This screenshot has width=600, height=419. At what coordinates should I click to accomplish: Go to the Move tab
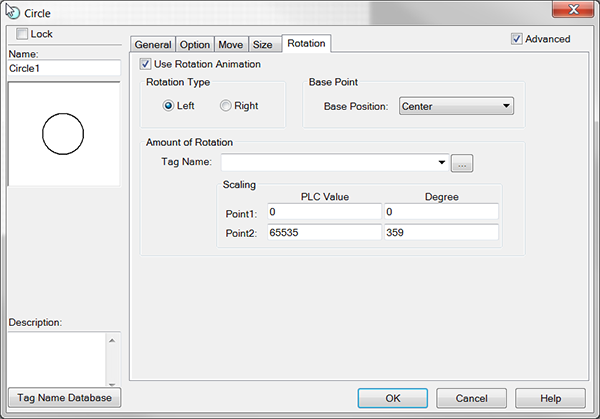[x=230, y=44]
